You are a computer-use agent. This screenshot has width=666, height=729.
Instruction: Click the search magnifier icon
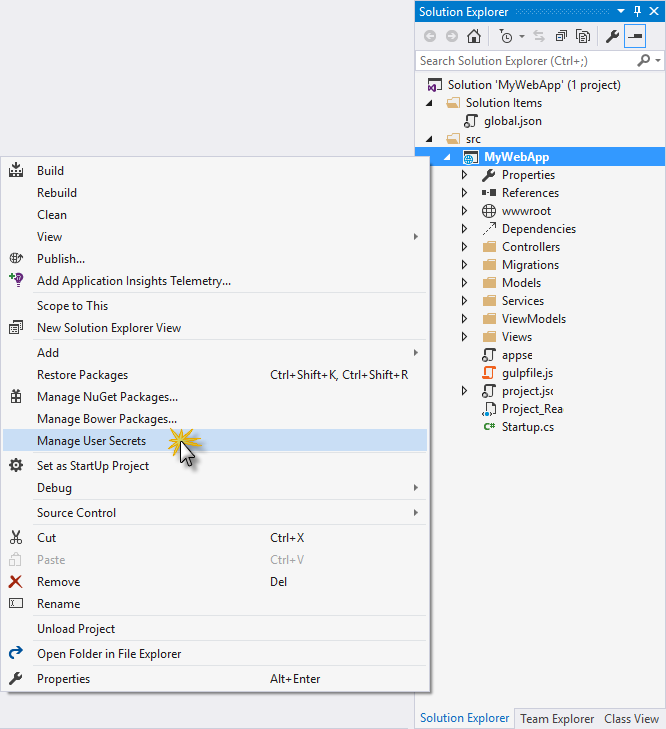click(x=644, y=60)
